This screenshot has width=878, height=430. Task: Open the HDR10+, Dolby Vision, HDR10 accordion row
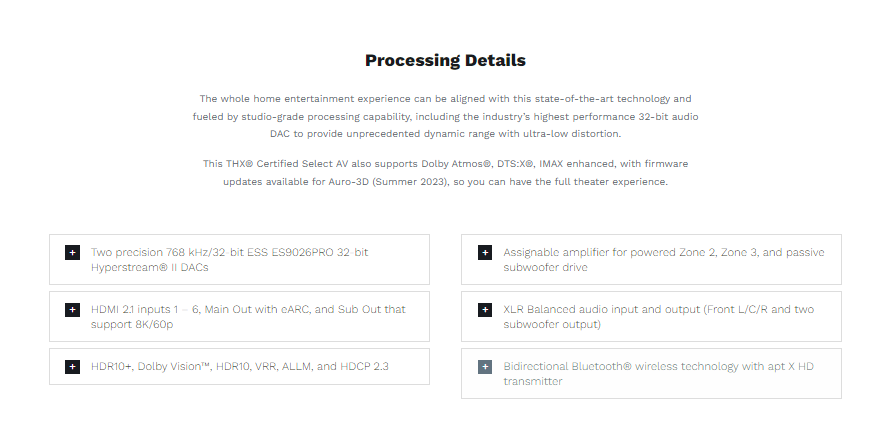point(239,367)
